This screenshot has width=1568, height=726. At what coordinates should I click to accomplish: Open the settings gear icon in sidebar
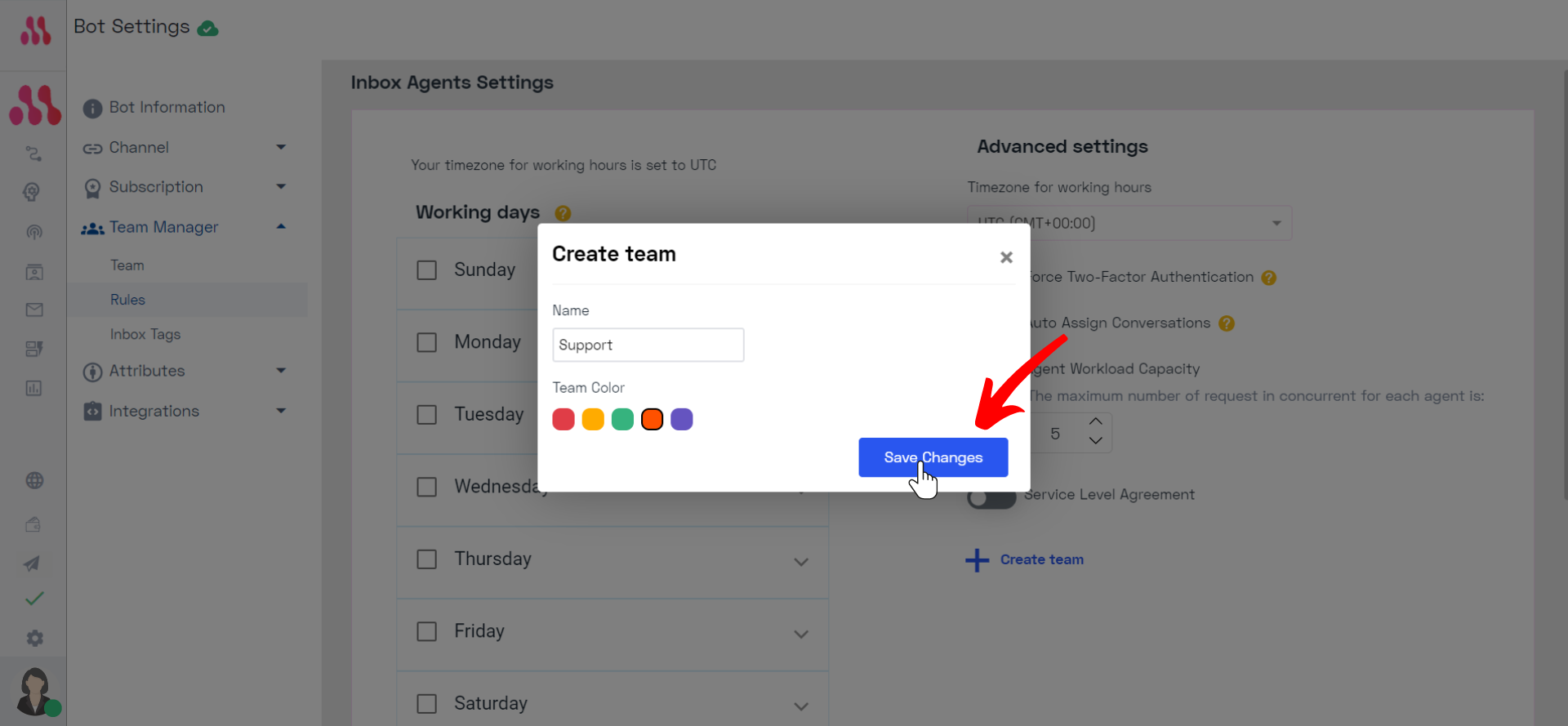34,638
